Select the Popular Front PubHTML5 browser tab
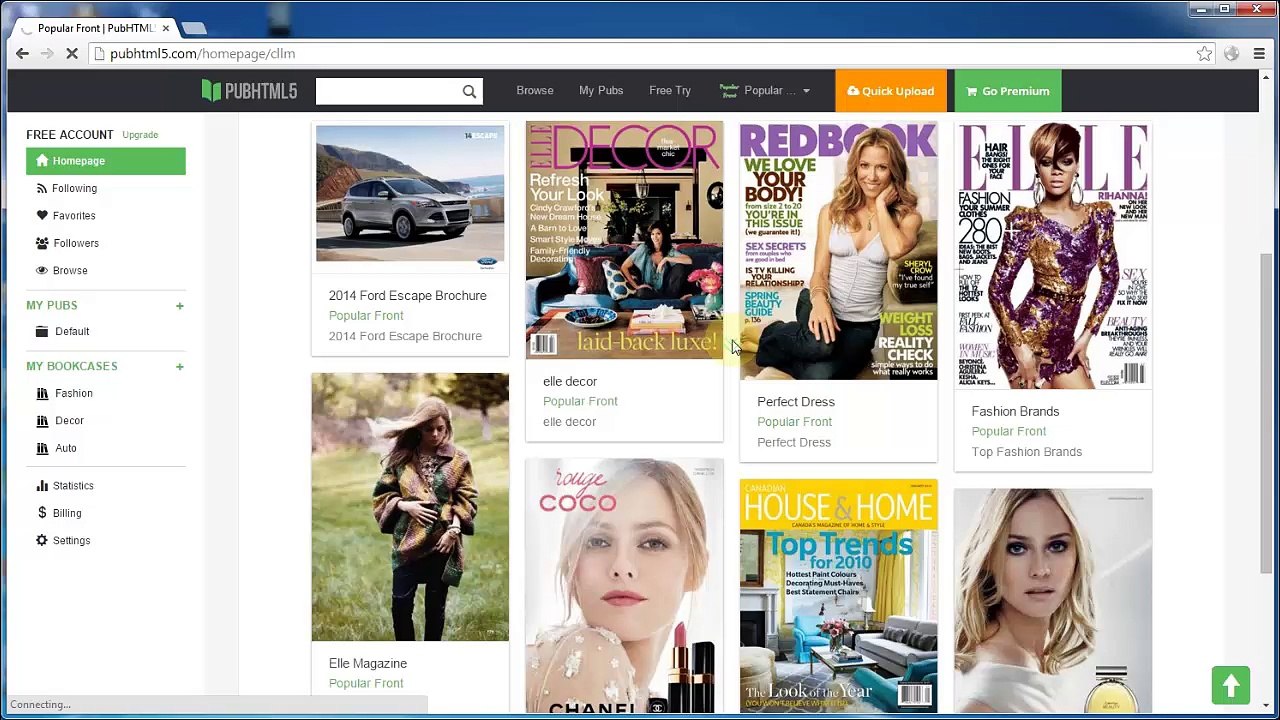Viewport: 1280px width, 720px height. click(94, 28)
